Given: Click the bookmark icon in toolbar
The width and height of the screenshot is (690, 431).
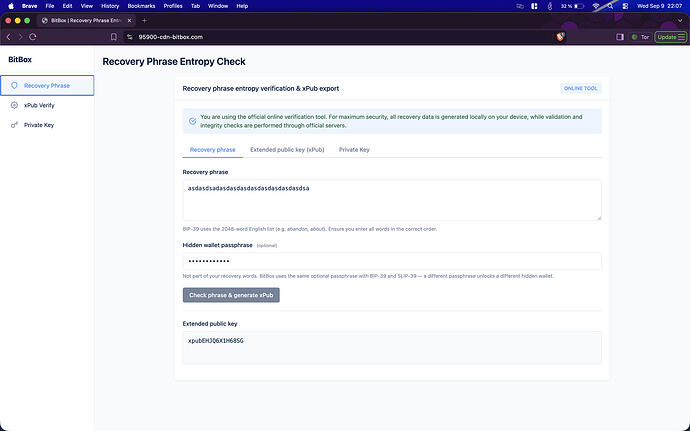Looking at the screenshot, I should click(x=114, y=37).
